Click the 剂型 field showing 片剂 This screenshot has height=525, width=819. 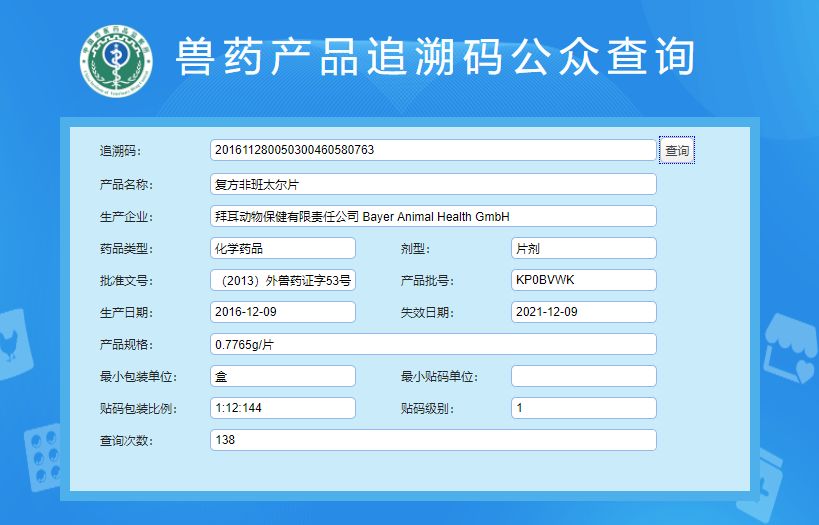click(583, 248)
